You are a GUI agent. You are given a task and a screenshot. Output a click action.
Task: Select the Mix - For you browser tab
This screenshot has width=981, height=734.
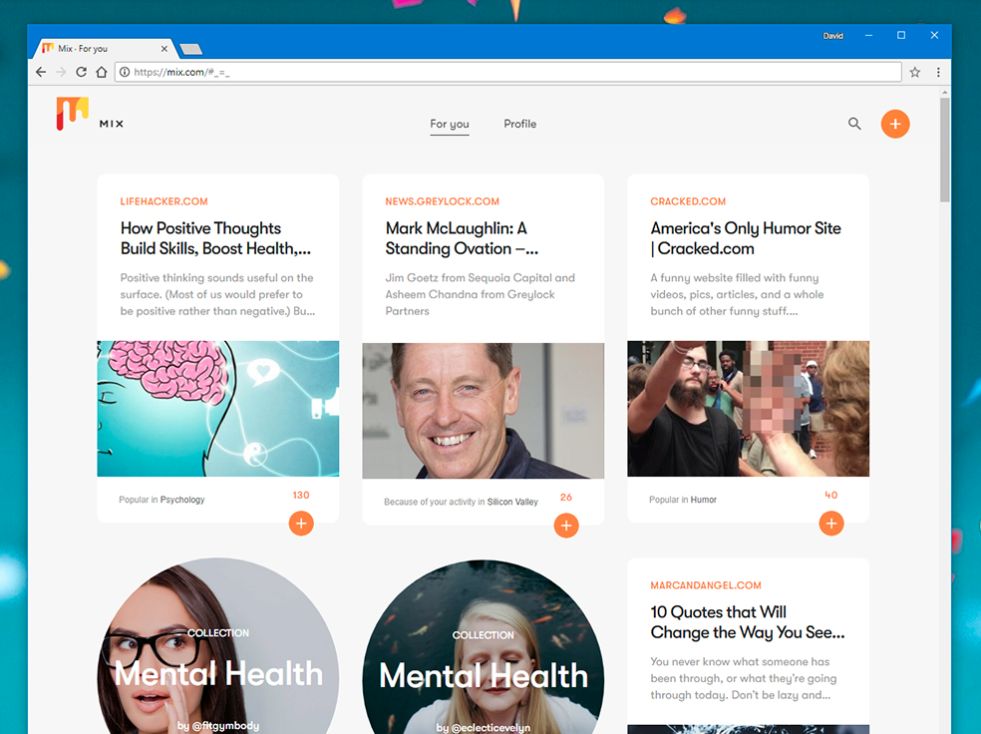click(x=103, y=48)
